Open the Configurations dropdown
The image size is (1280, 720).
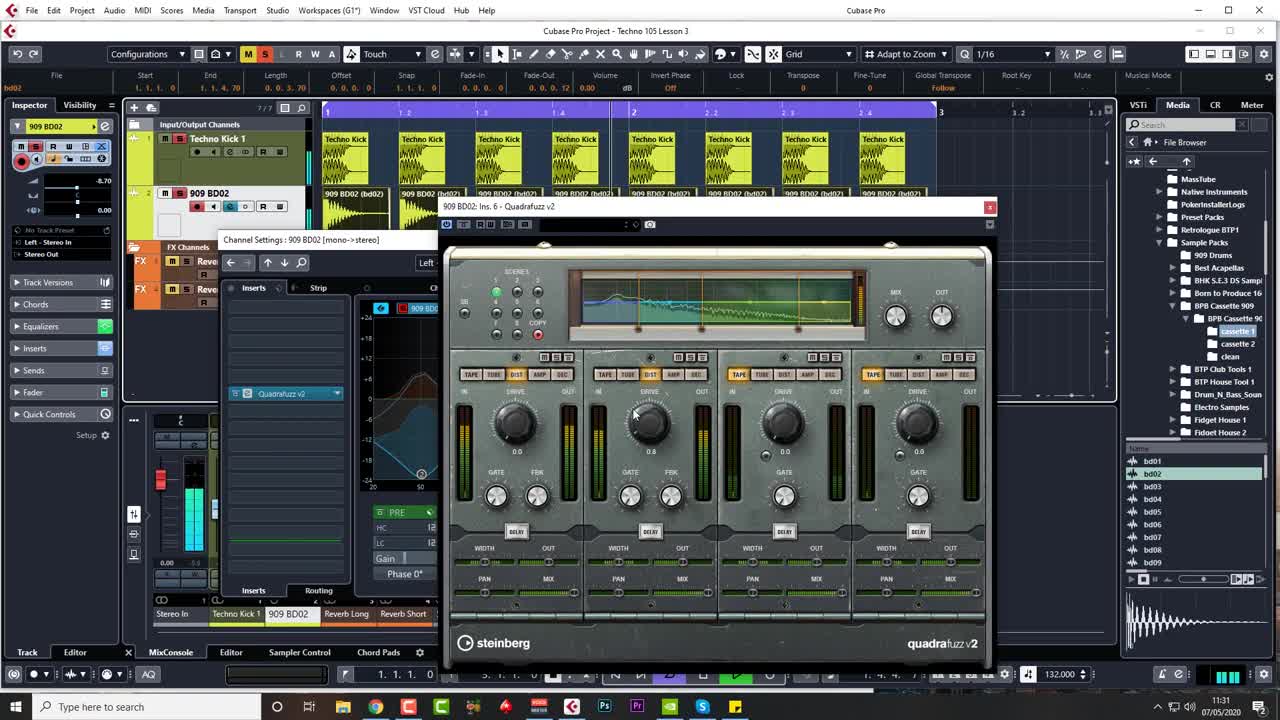tap(148, 54)
